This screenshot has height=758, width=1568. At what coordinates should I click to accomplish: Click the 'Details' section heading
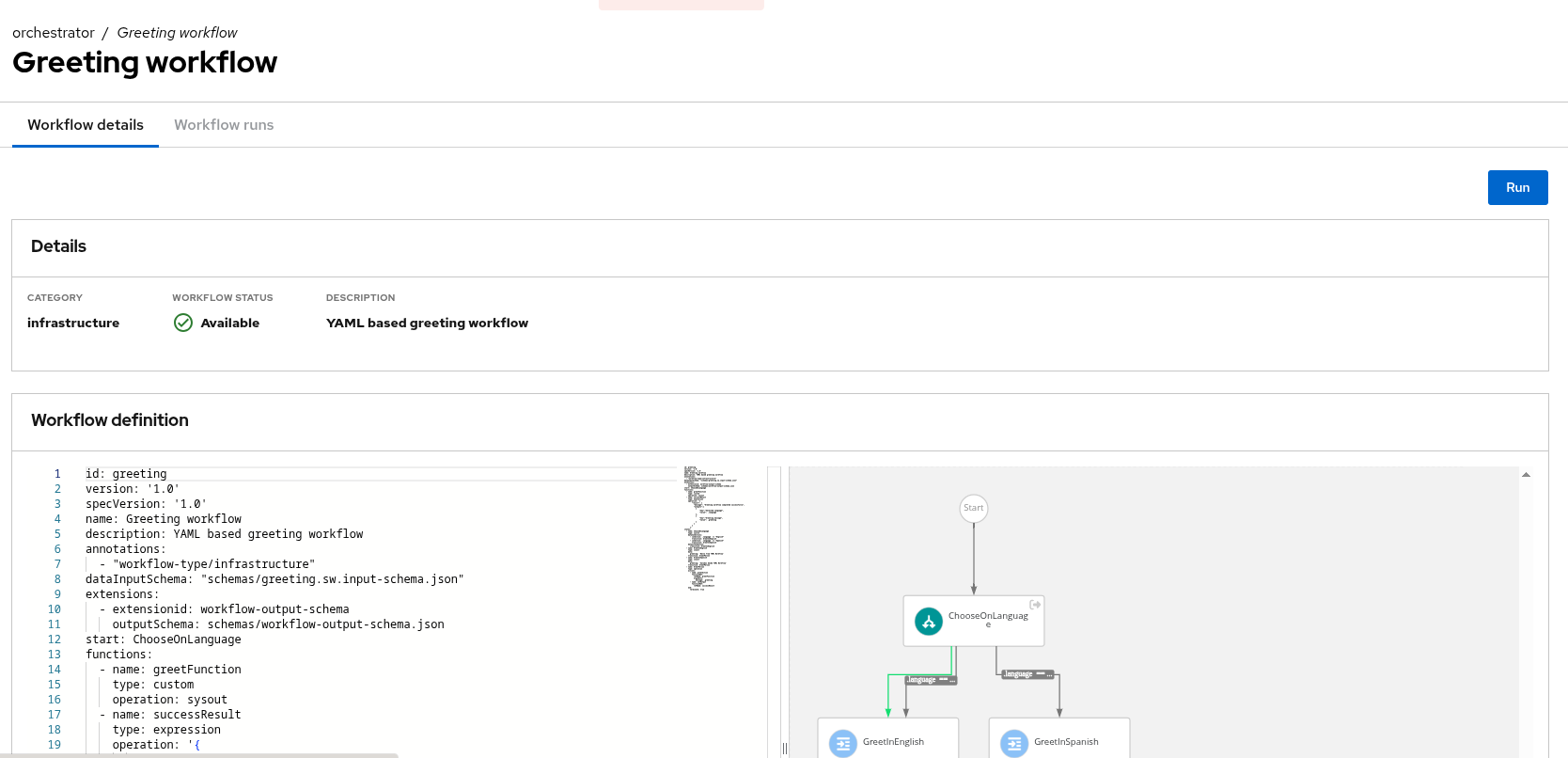tap(58, 246)
